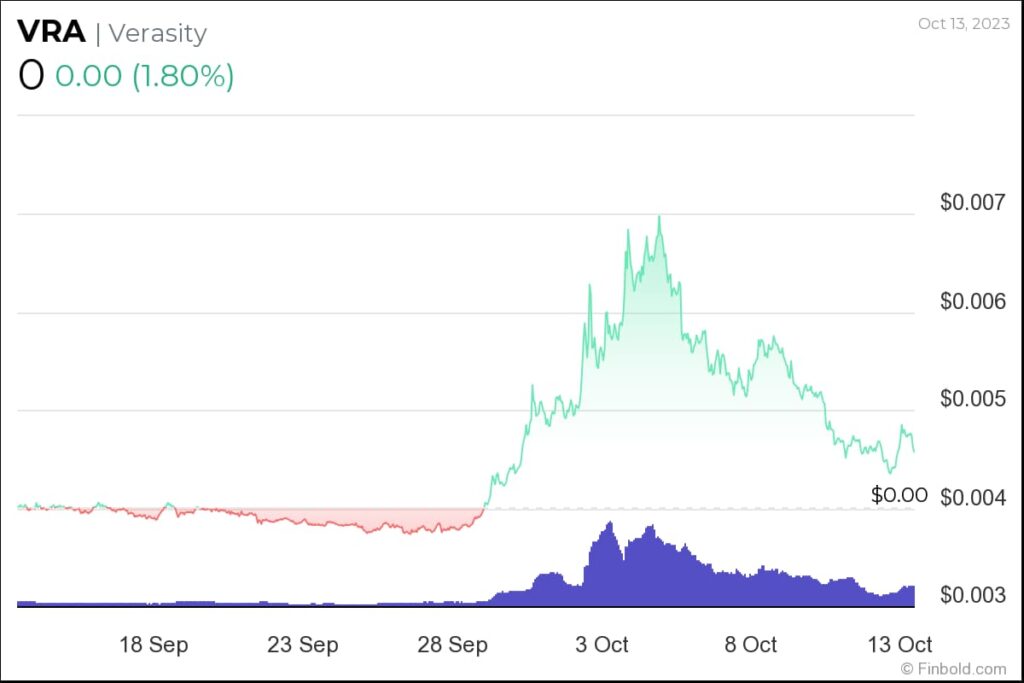This screenshot has width=1024, height=683.
Task: Click the VRA ticker symbol
Action: (51, 31)
